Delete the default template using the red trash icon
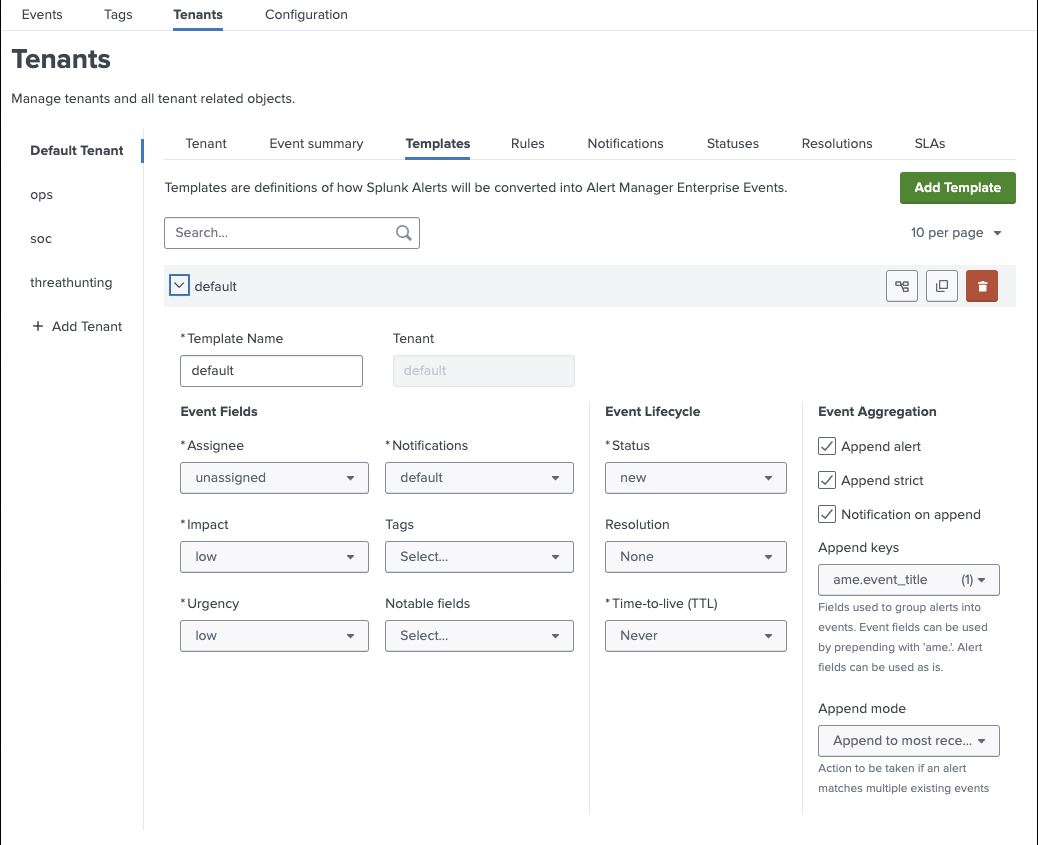Viewport: 1038px width, 845px height. (x=981, y=285)
